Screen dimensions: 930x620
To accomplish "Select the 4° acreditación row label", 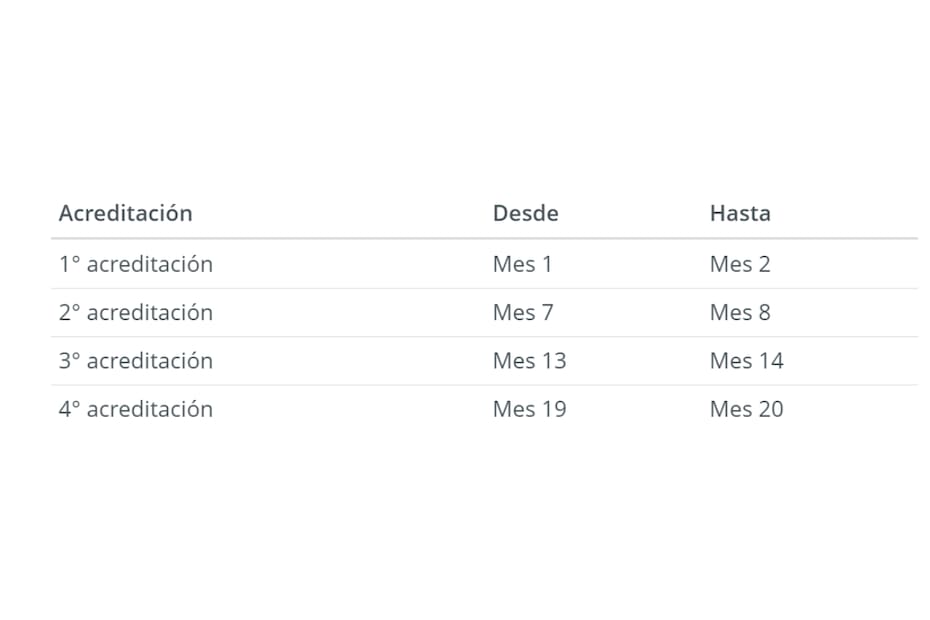I will click(x=136, y=409).
